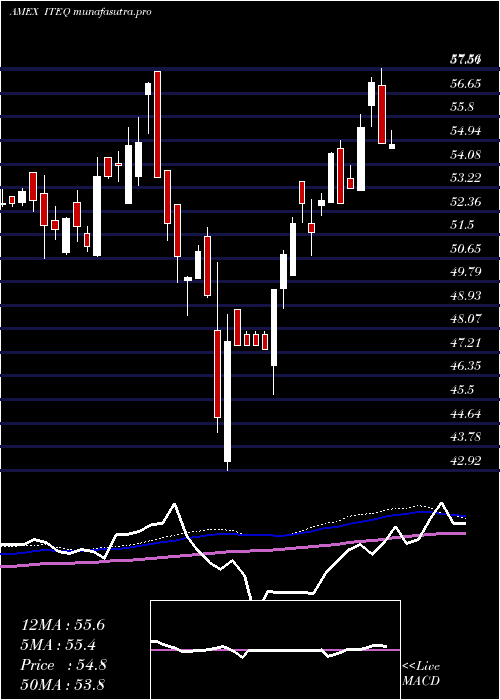The width and height of the screenshot is (500, 700).
Task: Select the 53.22 price level label
Action: point(466,178)
